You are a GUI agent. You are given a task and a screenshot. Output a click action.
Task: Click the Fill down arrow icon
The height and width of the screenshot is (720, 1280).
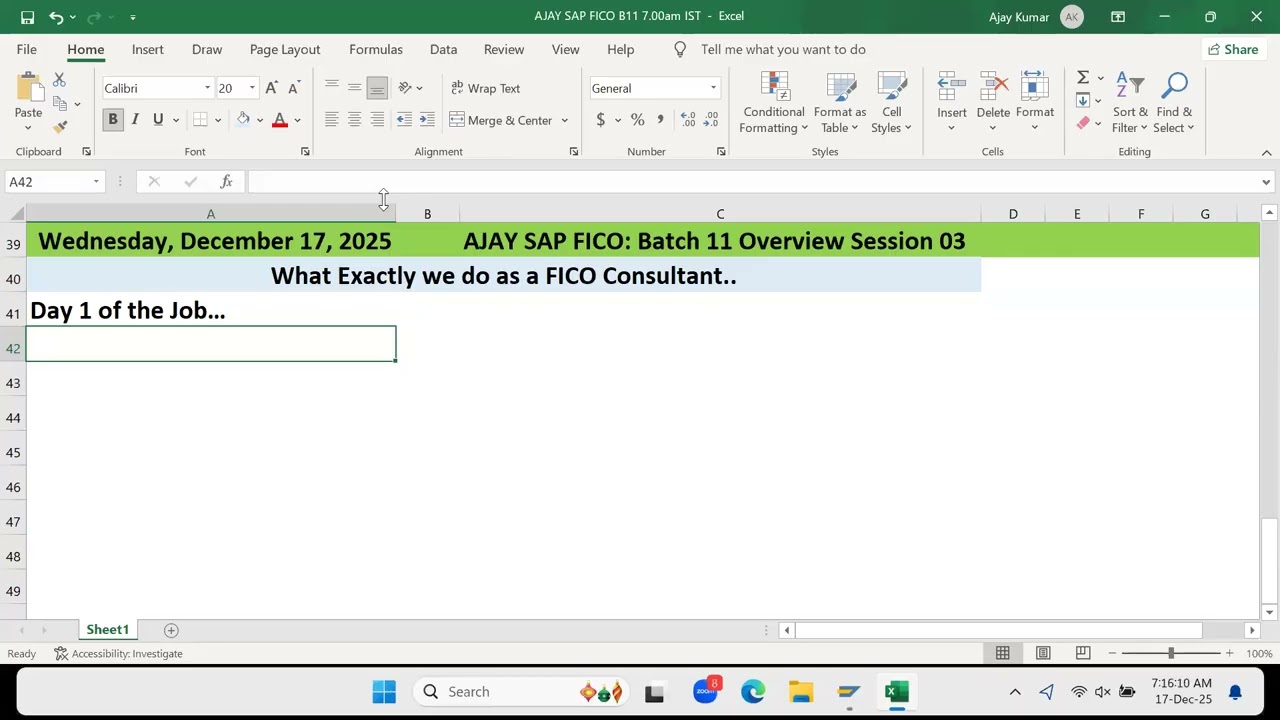1083,101
